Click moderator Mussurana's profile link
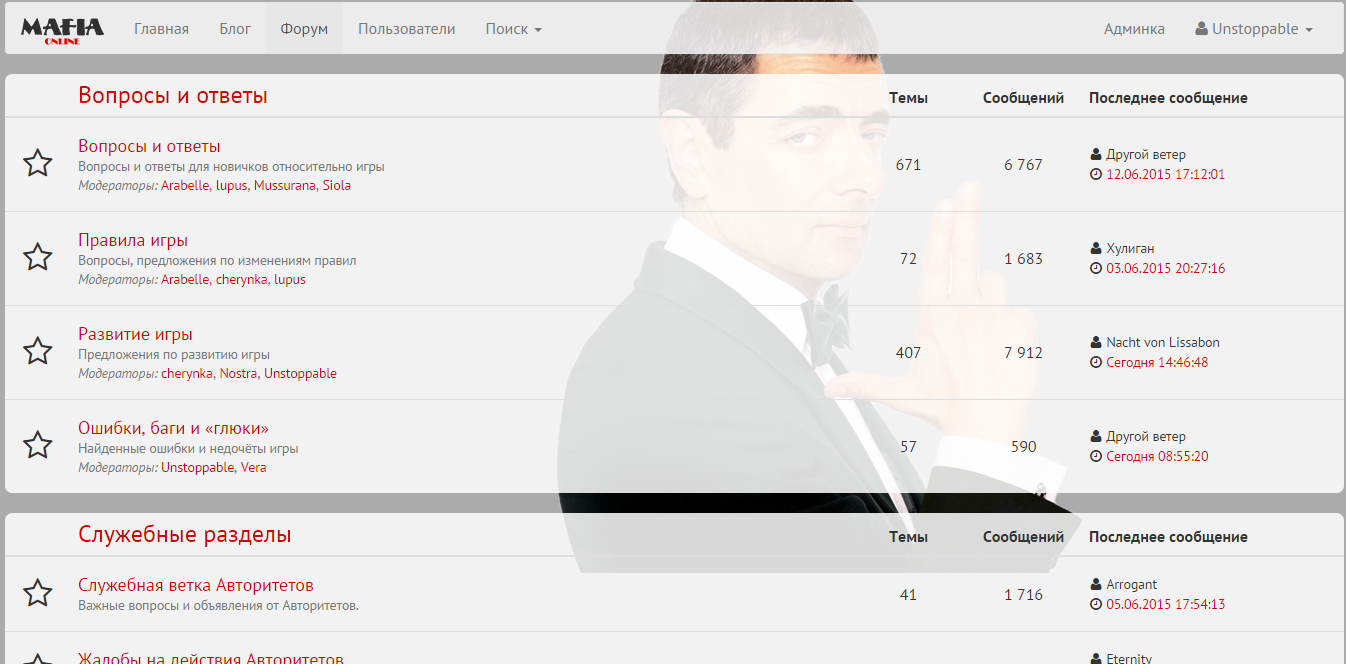 point(284,185)
